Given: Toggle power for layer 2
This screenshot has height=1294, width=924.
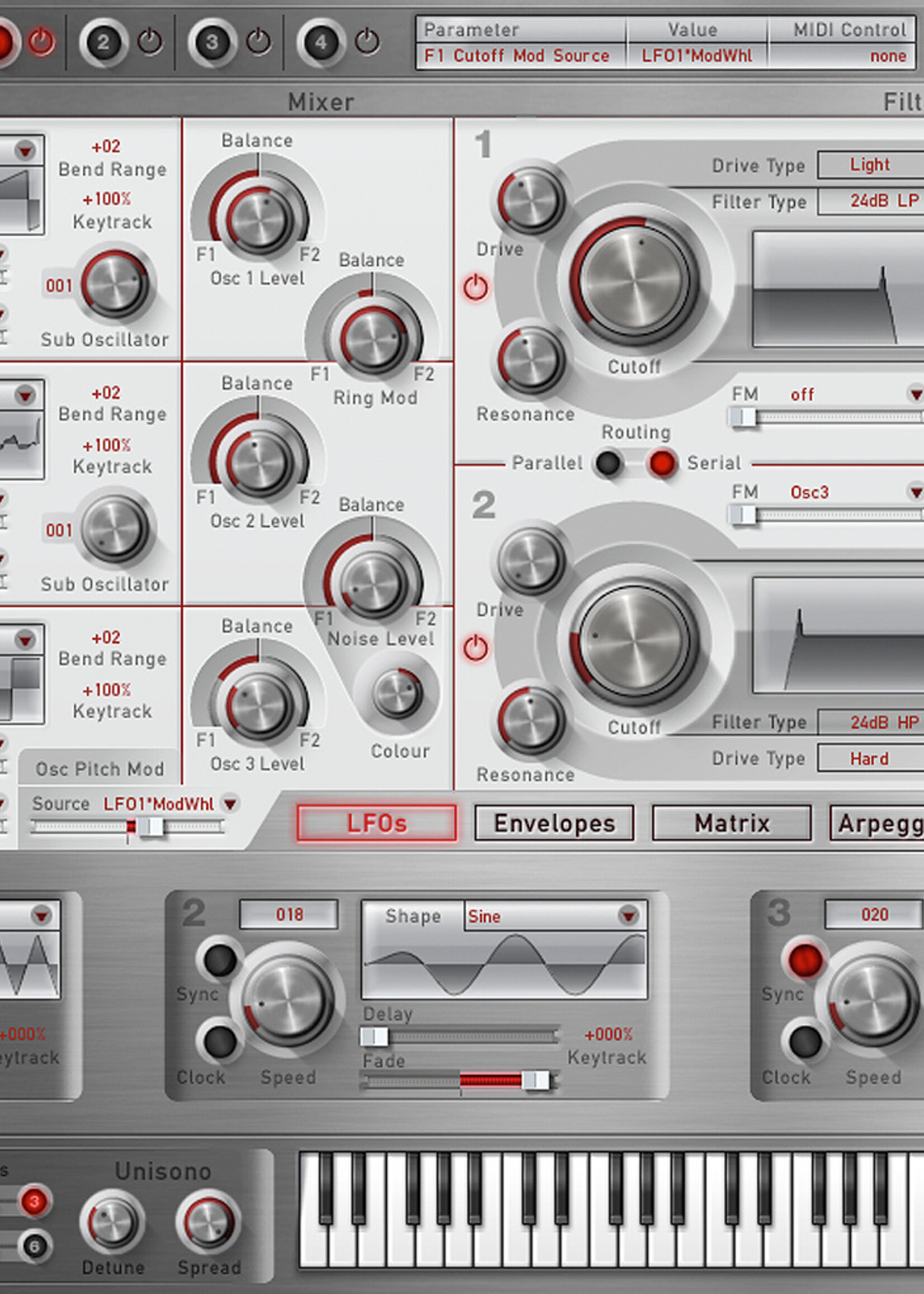Looking at the screenshot, I should click(150, 41).
